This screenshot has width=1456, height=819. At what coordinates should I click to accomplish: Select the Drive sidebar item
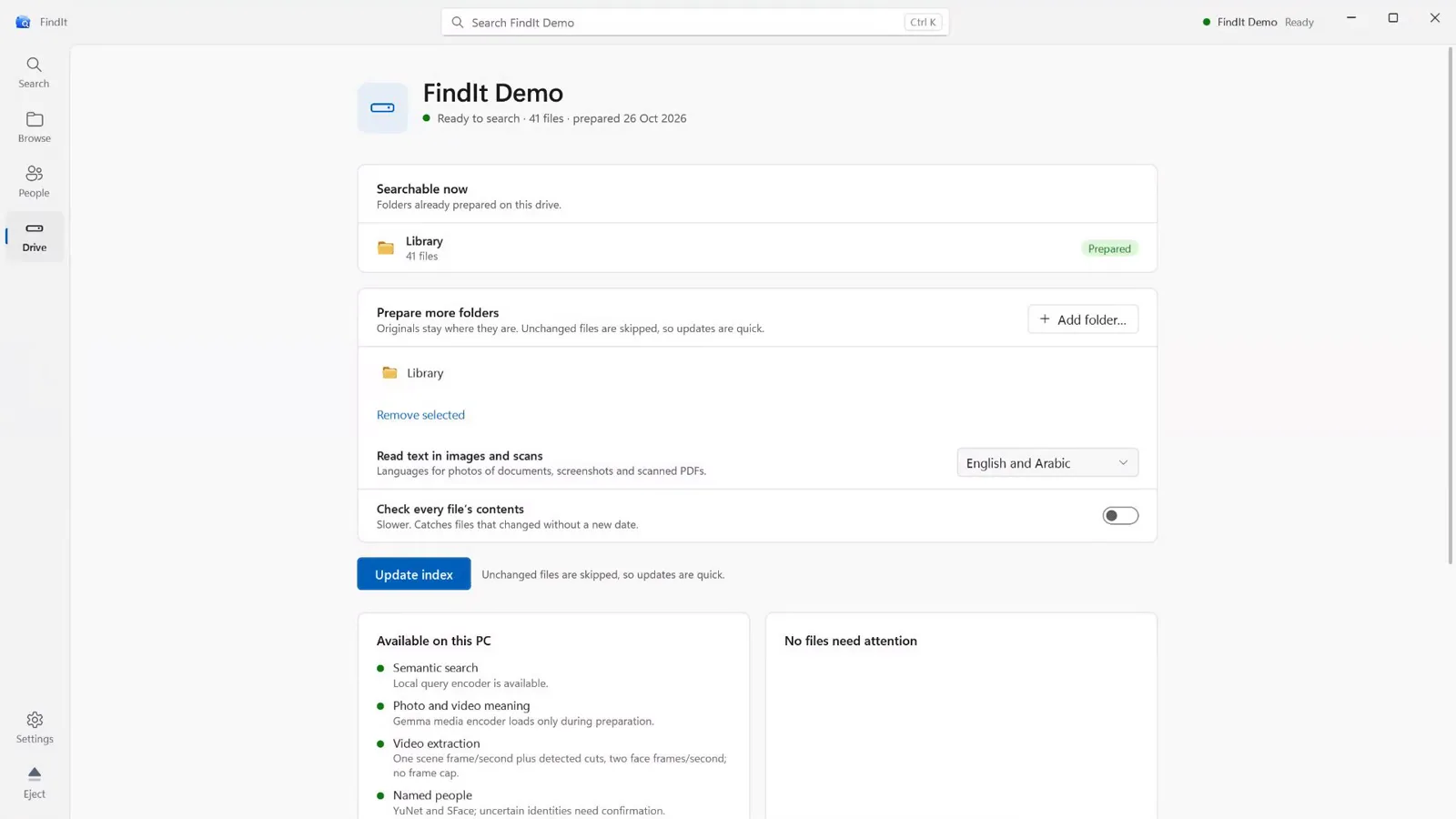coord(35,236)
